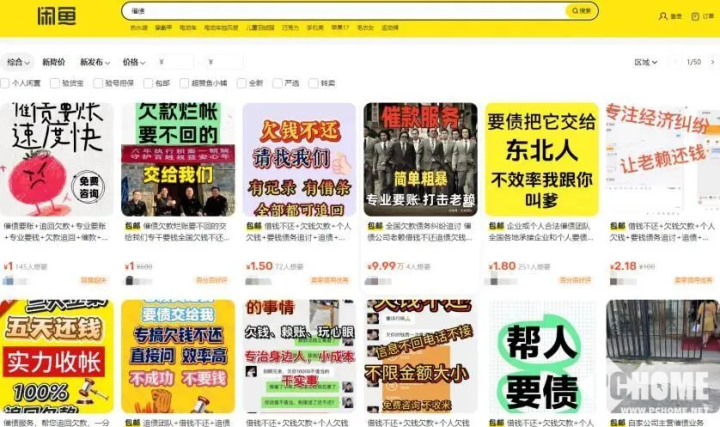Open the 新发布 dropdown
The image size is (720, 427).
94,62
